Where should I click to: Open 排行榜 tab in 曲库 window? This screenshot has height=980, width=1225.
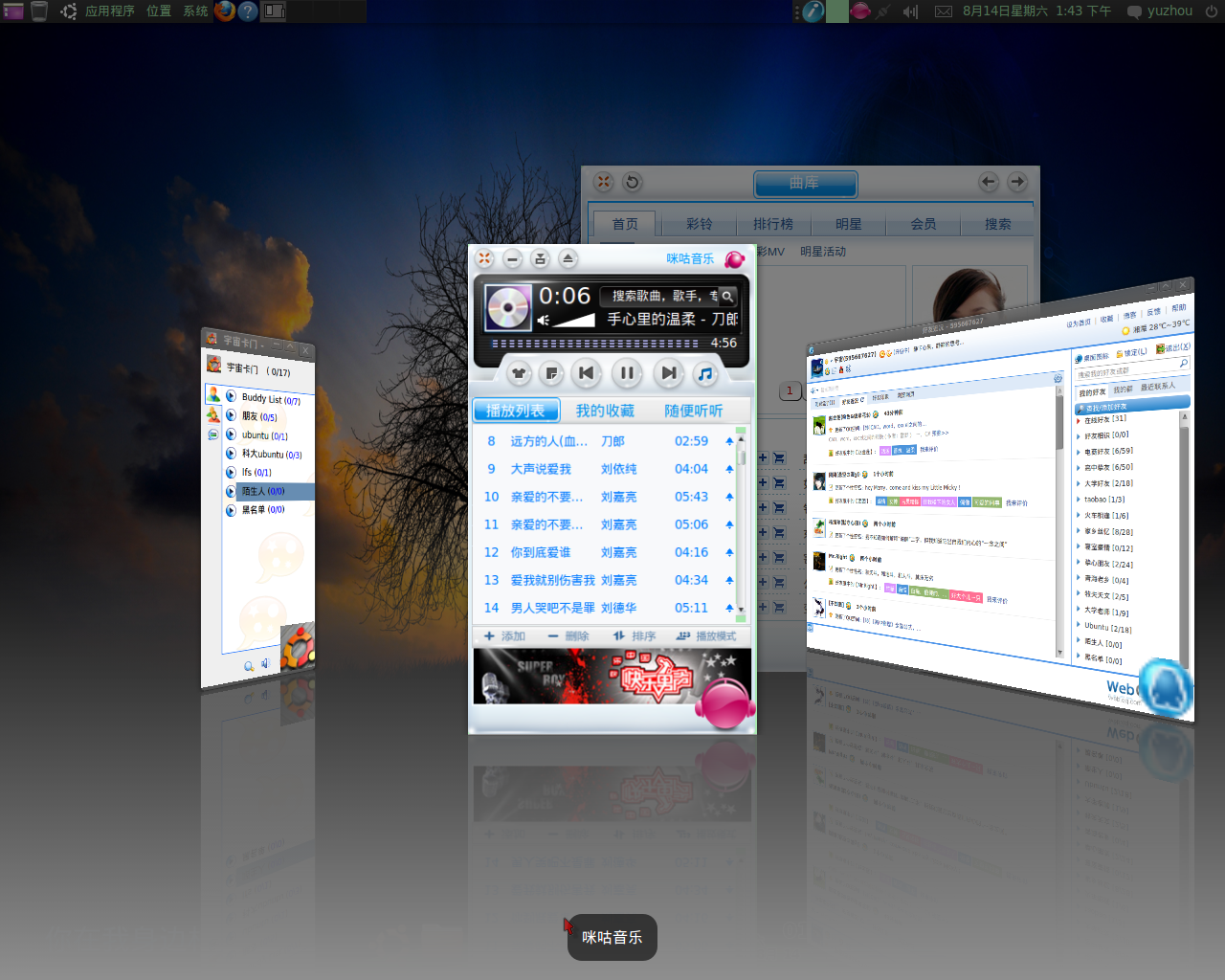[773, 224]
